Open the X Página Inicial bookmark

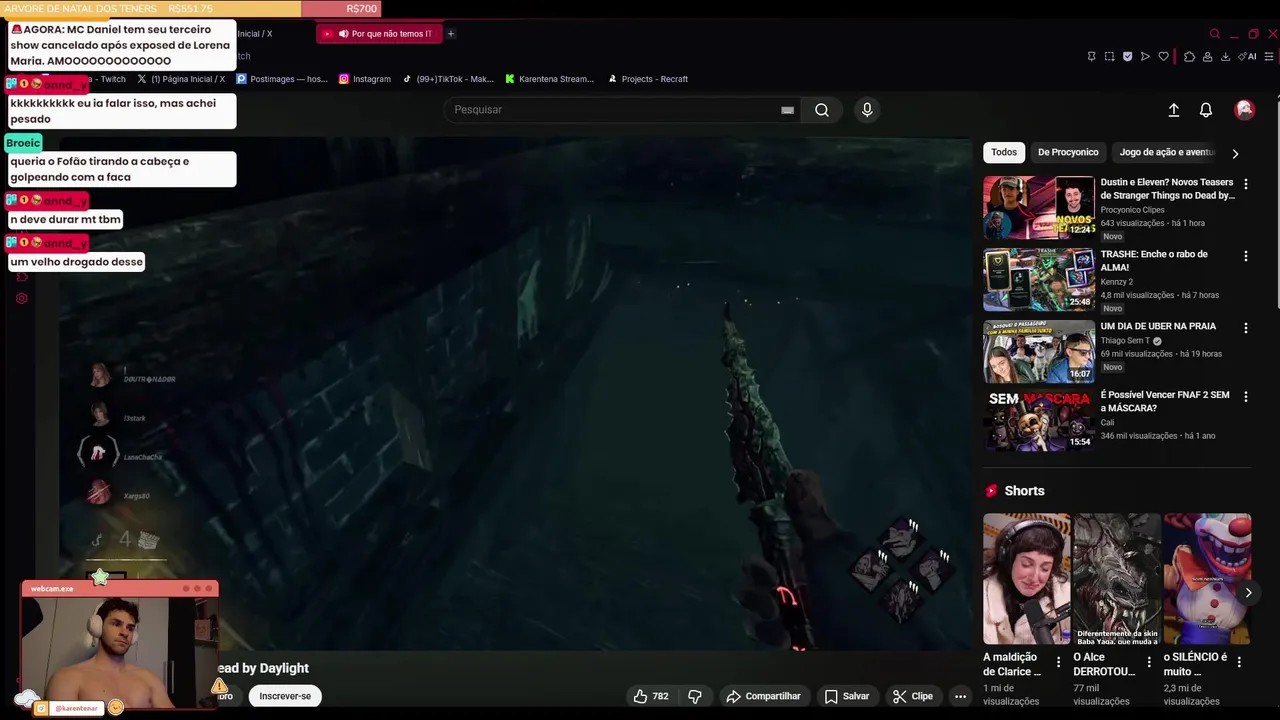point(181,79)
